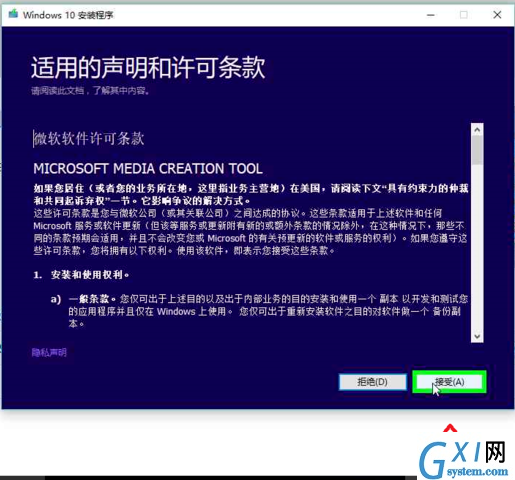Click the Windows 10 安装程序 window title
515x480 pixels.
[68, 15]
